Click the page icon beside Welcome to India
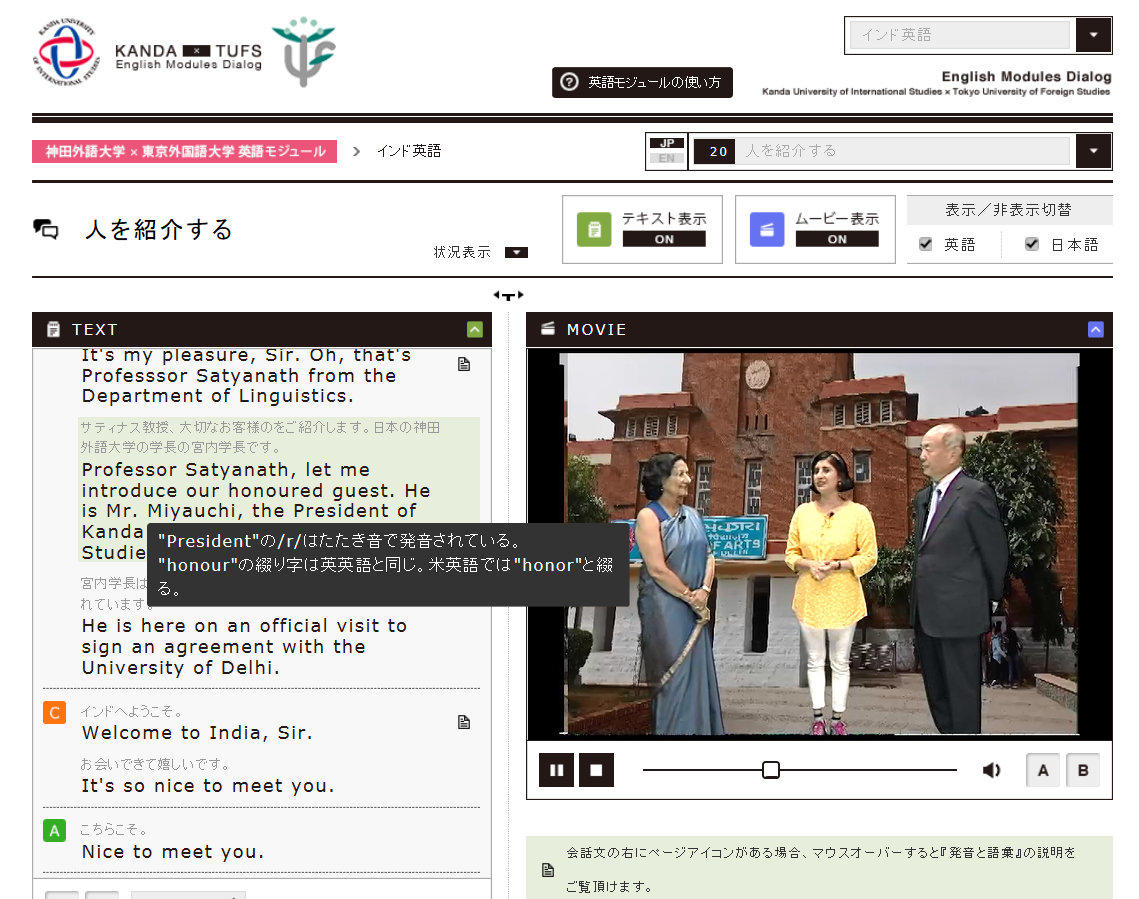 463,721
